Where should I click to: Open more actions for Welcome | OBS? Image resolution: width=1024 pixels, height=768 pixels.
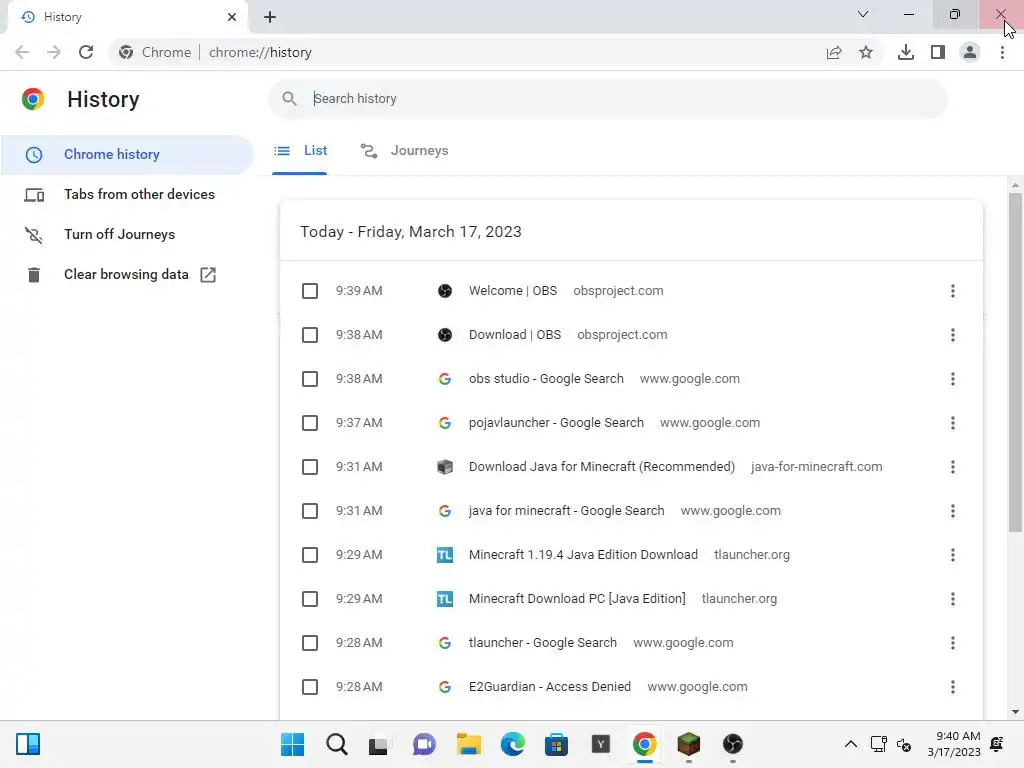click(x=953, y=291)
